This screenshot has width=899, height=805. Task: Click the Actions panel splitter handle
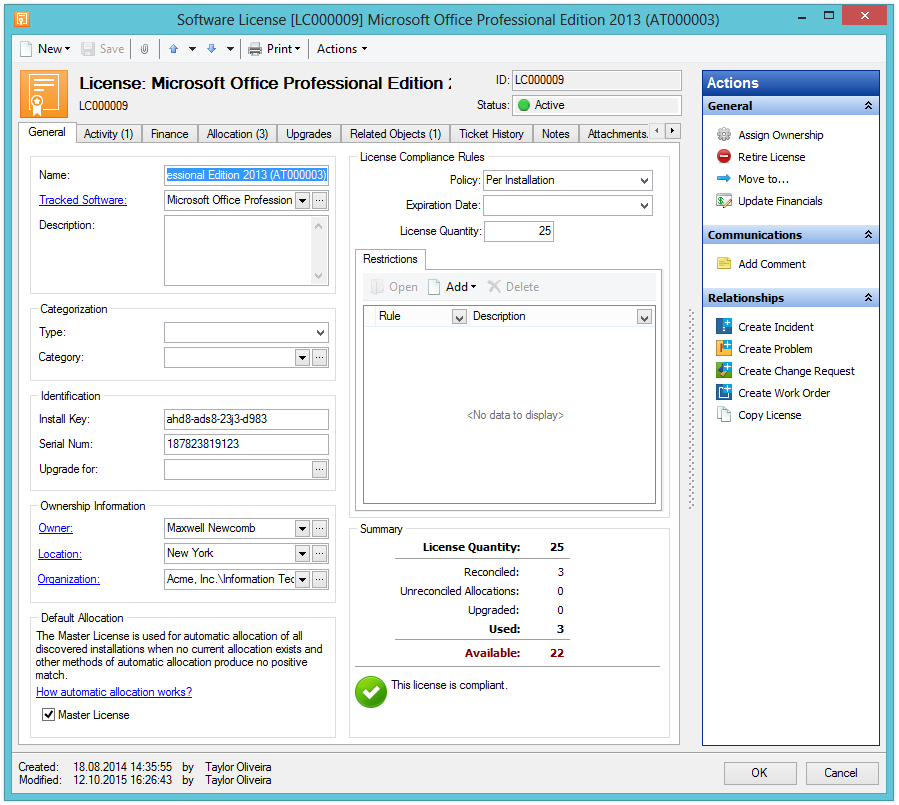click(x=691, y=409)
